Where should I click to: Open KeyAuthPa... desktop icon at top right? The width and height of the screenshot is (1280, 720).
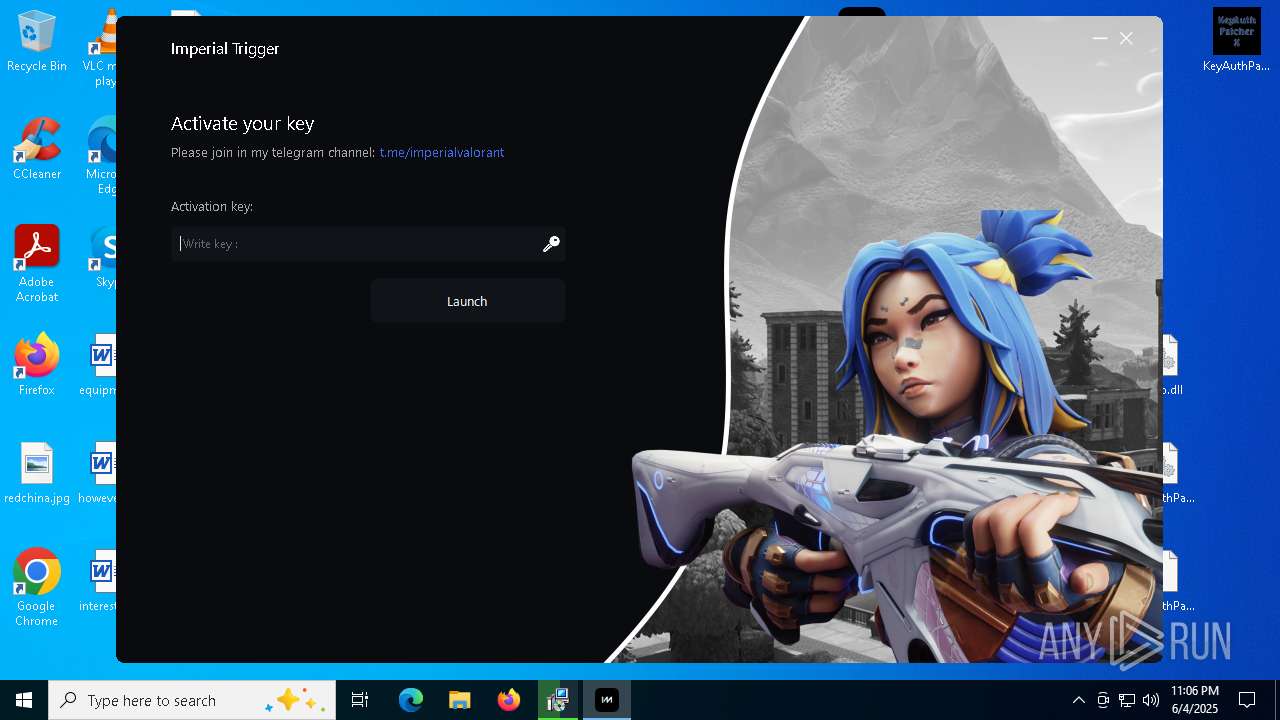pos(1236,41)
